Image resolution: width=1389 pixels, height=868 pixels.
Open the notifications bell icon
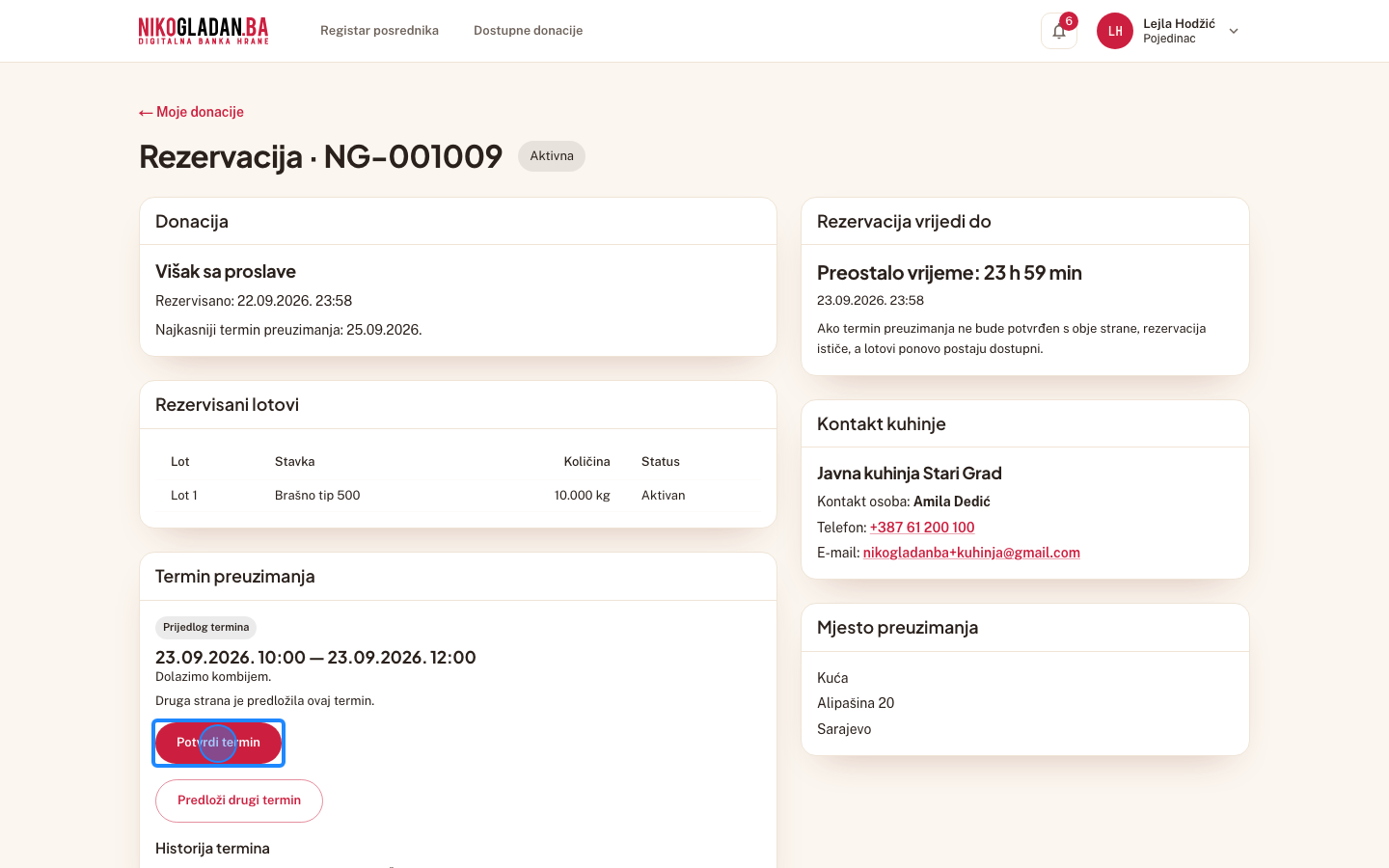(x=1059, y=31)
